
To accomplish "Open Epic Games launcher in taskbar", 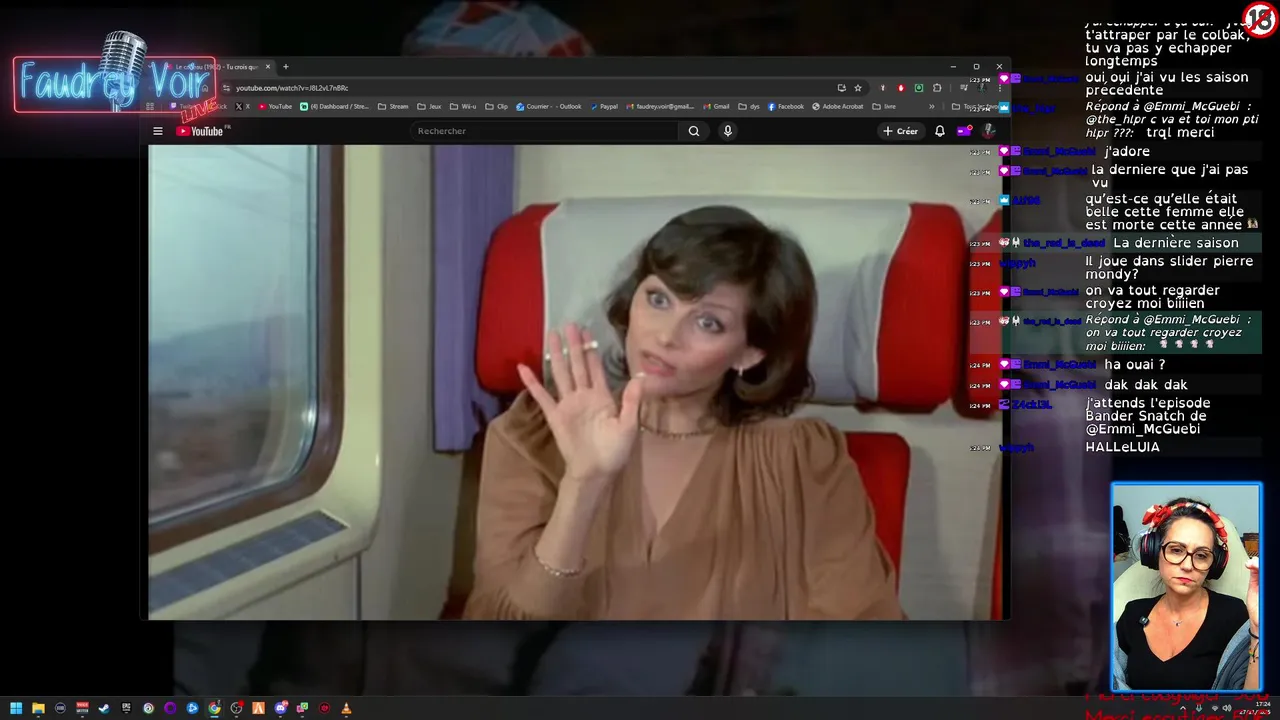I will pyautogui.click(x=126, y=708).
